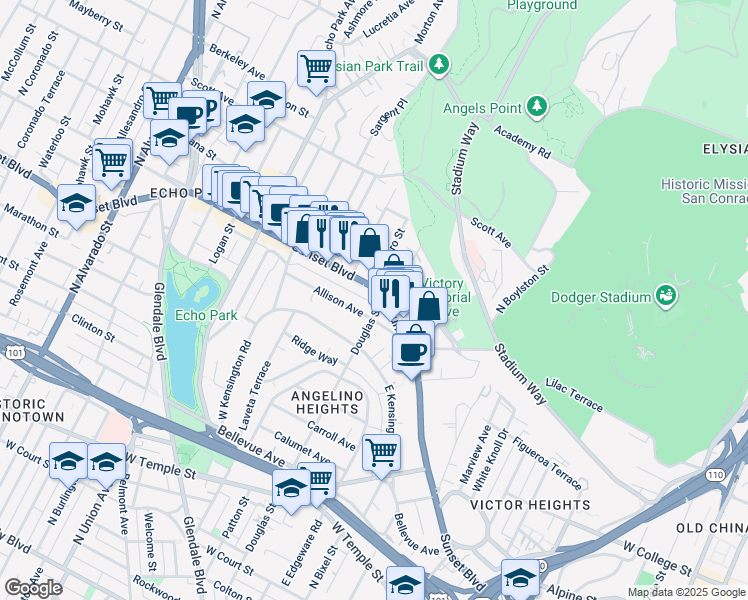Click the graduation cap marker near N Burlington
Screen dimensions: 748x600
tap(68, 463)
